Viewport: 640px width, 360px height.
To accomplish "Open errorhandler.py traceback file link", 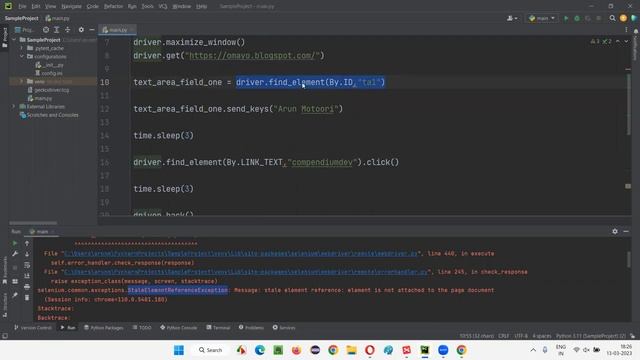I will coord(246,272).
